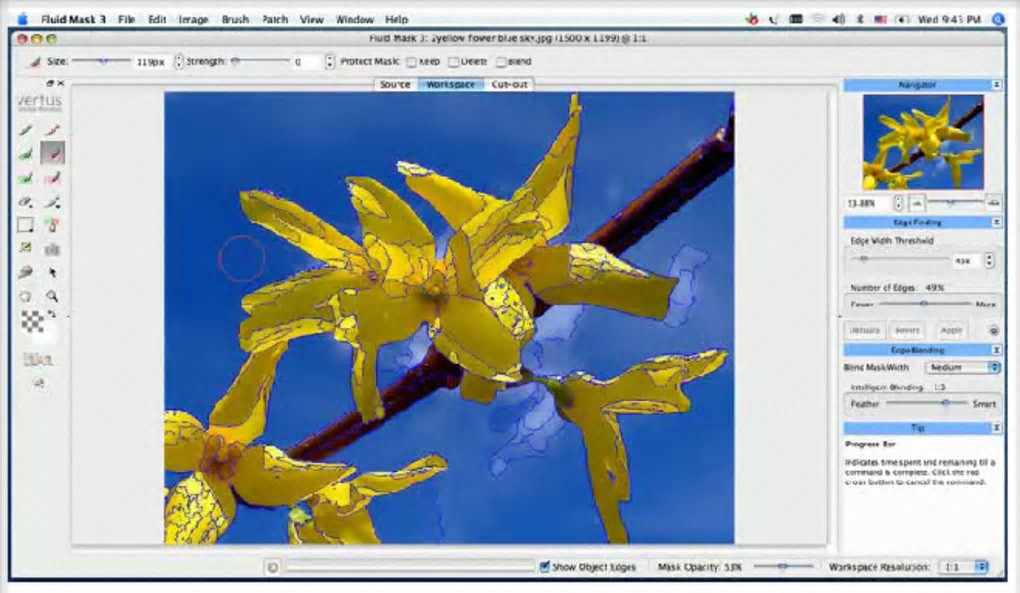This screenshot has height=593, width=1020.
Task: Click the Navigator flower thumbnail
Action: [922, 142]
